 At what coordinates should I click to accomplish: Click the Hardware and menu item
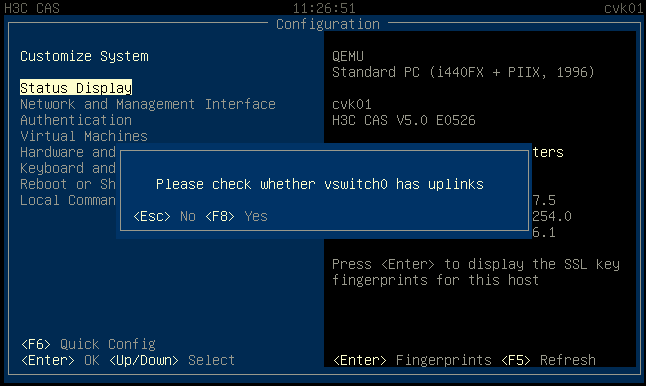point(68,152)
